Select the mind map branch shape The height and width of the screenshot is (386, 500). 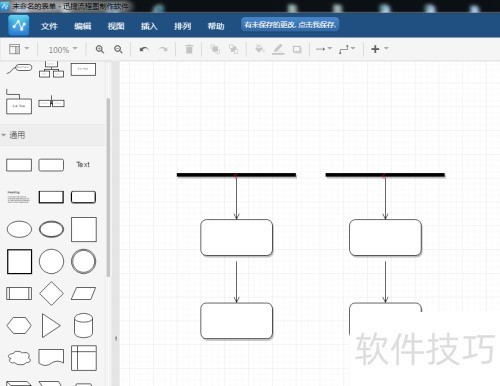19,69
